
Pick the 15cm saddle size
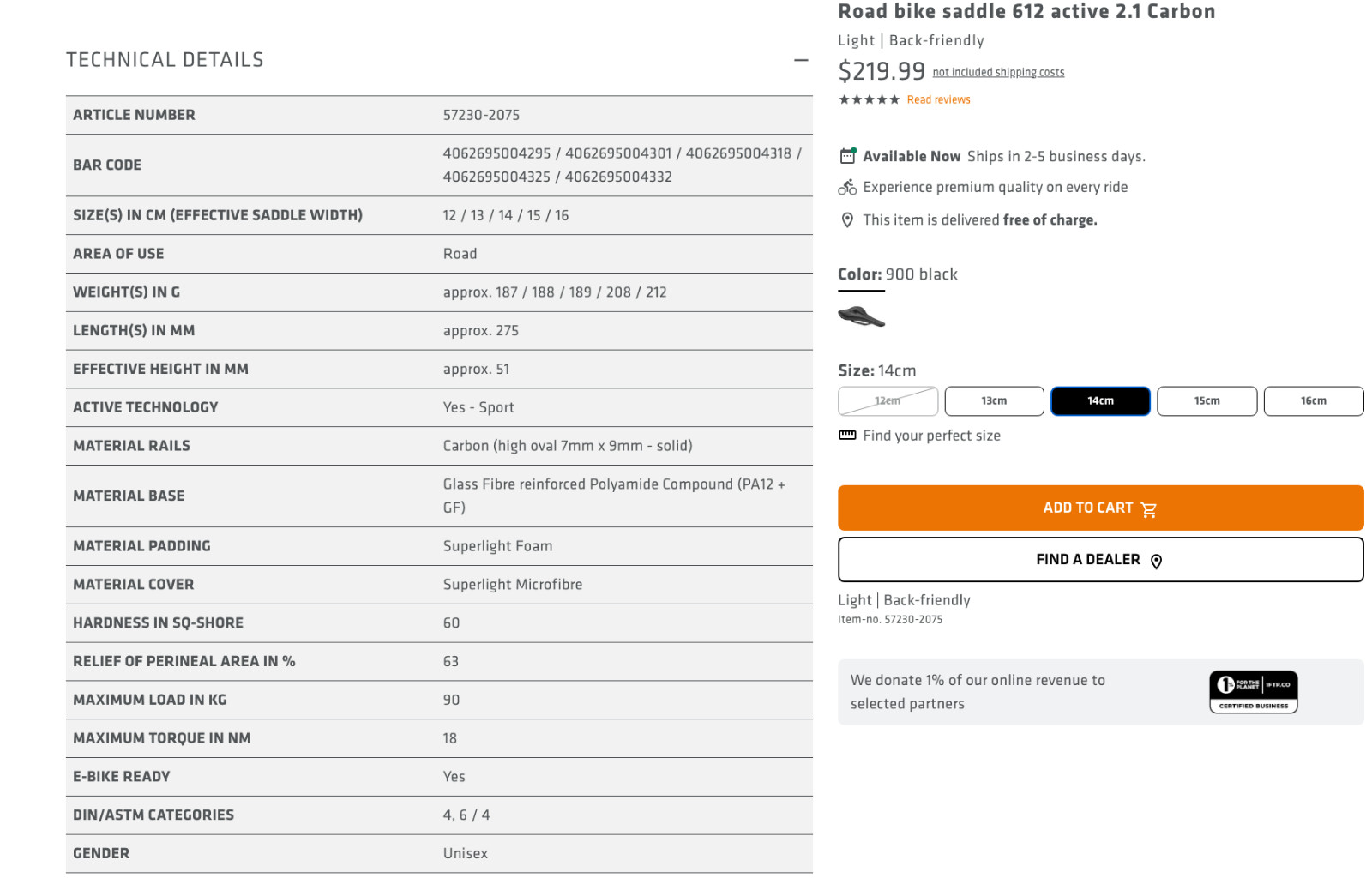click(1207, 401)
